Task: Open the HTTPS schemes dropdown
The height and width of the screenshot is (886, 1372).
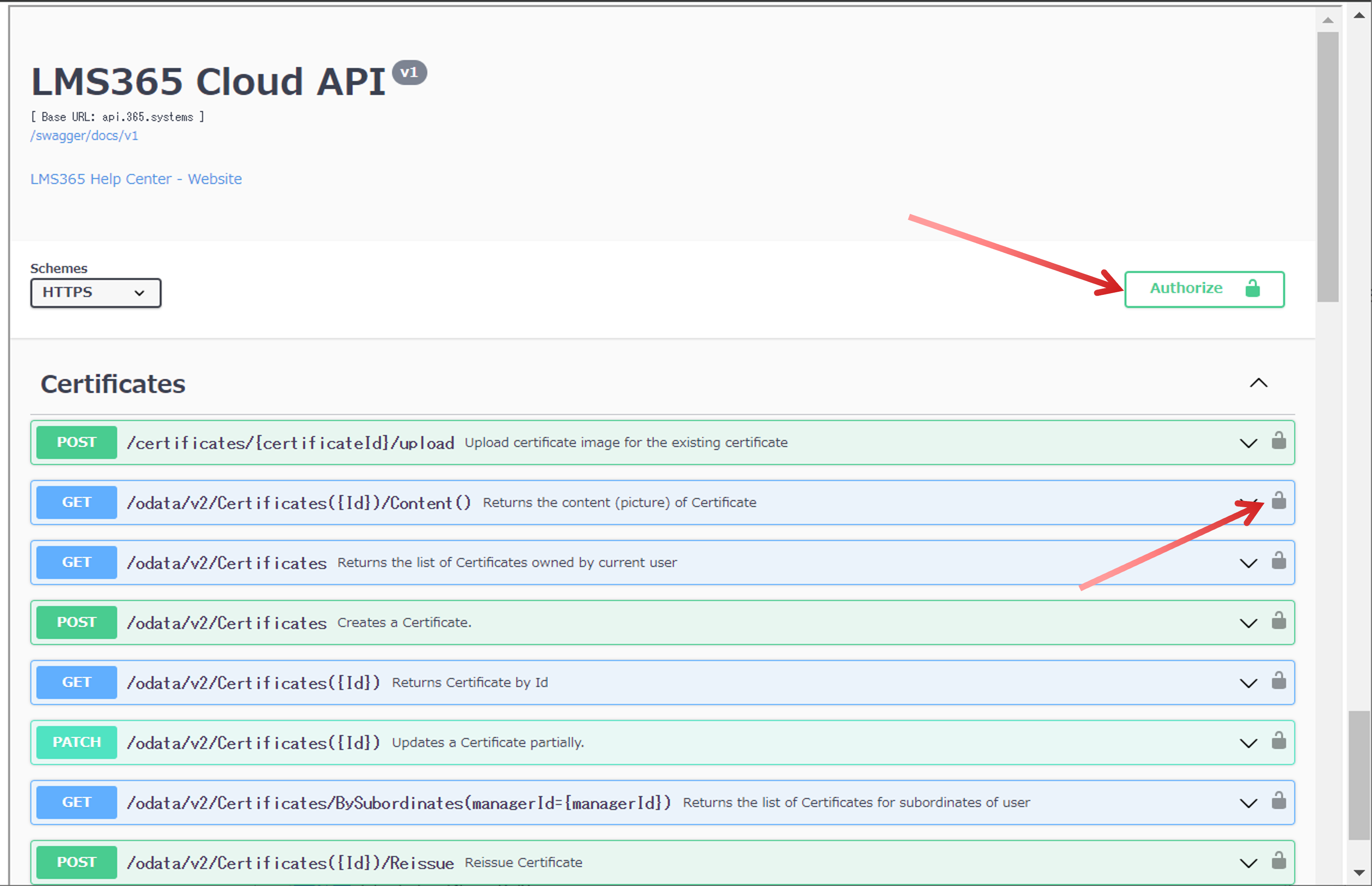Action: [95, 293]
